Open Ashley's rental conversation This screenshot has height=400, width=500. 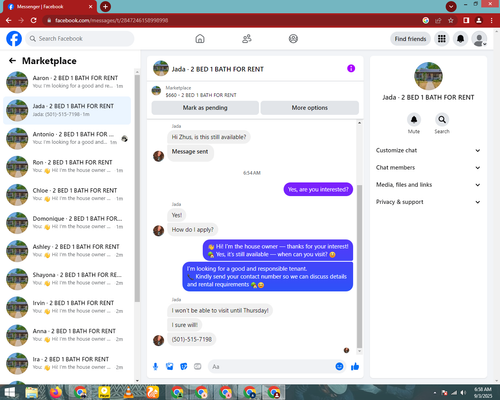(x=67, y=251)
